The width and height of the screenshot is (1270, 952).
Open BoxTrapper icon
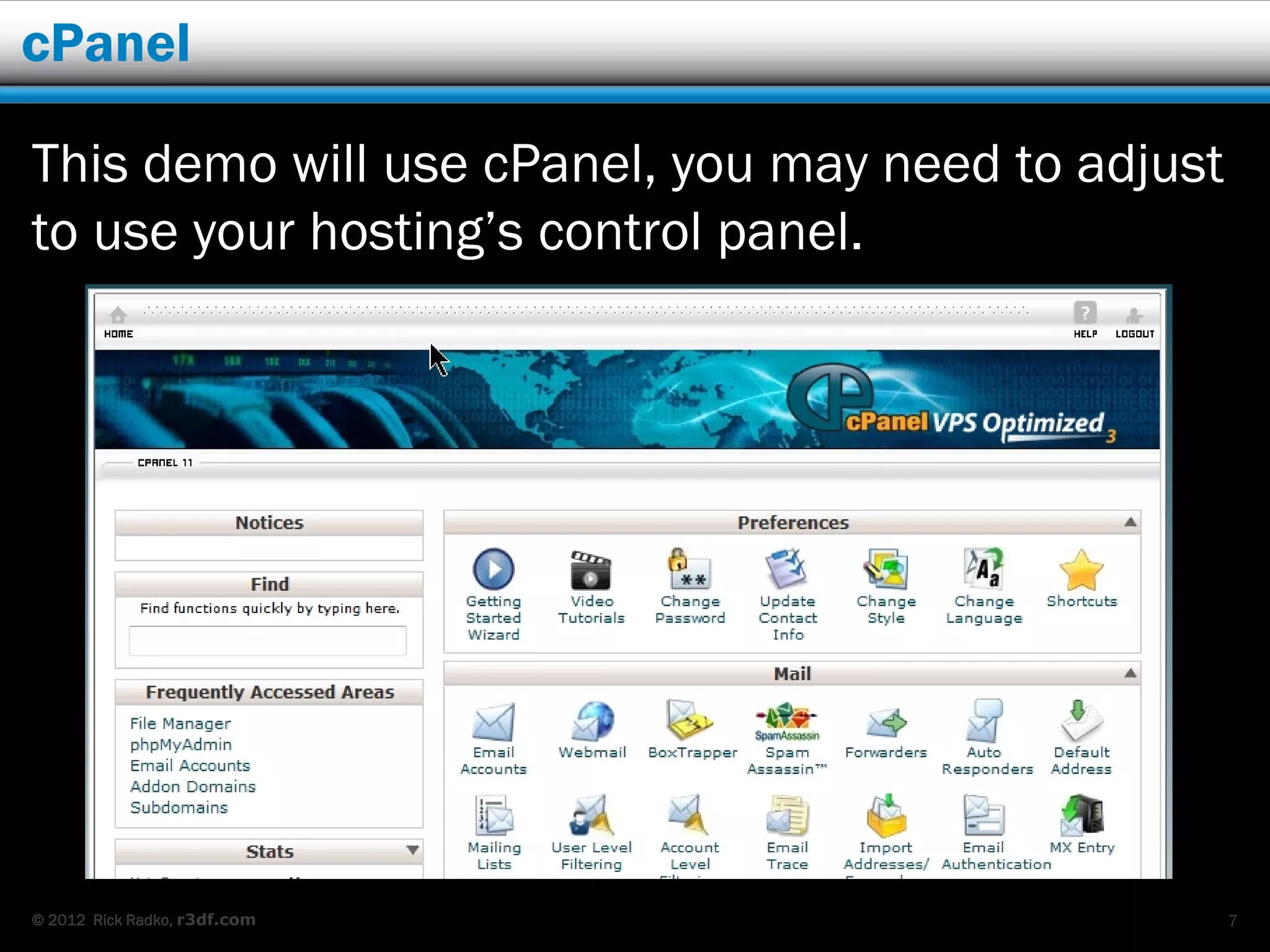690,720
